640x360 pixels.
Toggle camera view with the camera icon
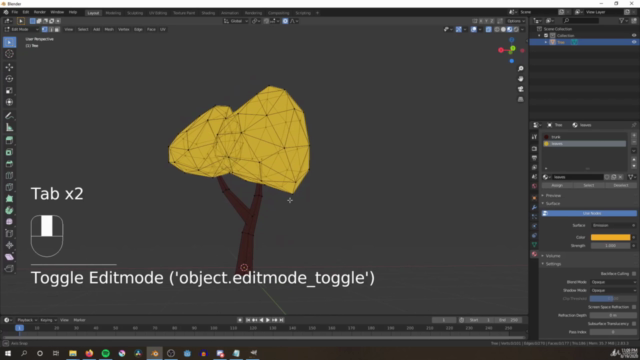pos(520,89)
